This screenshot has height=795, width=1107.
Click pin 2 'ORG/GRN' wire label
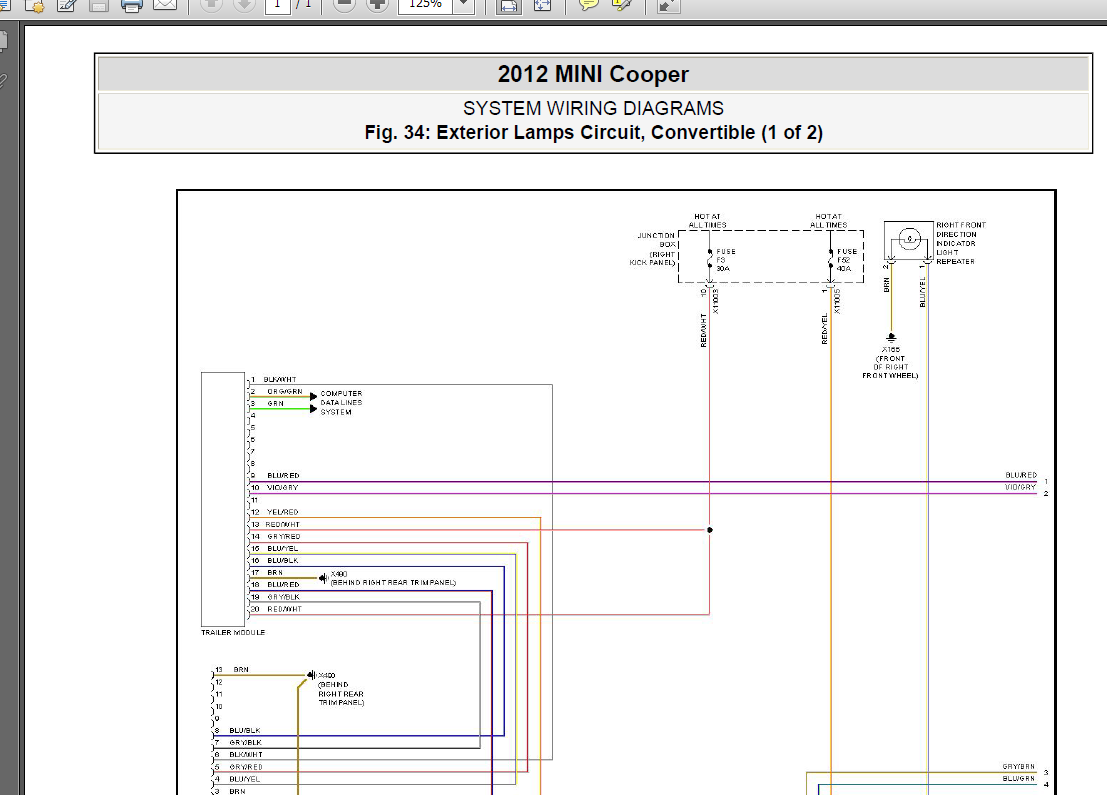pos(285,391)
